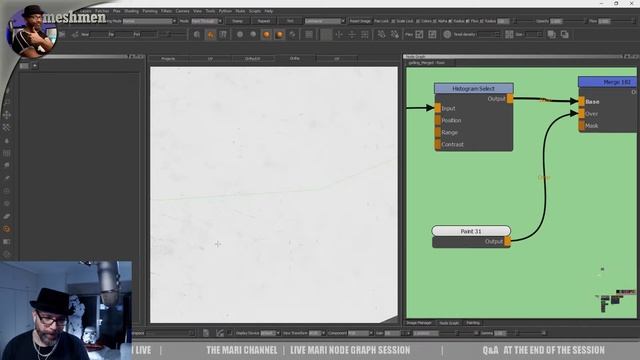Open the View Transform dropdown
This screenshot has width=640, height=360.
click(317, 333)
